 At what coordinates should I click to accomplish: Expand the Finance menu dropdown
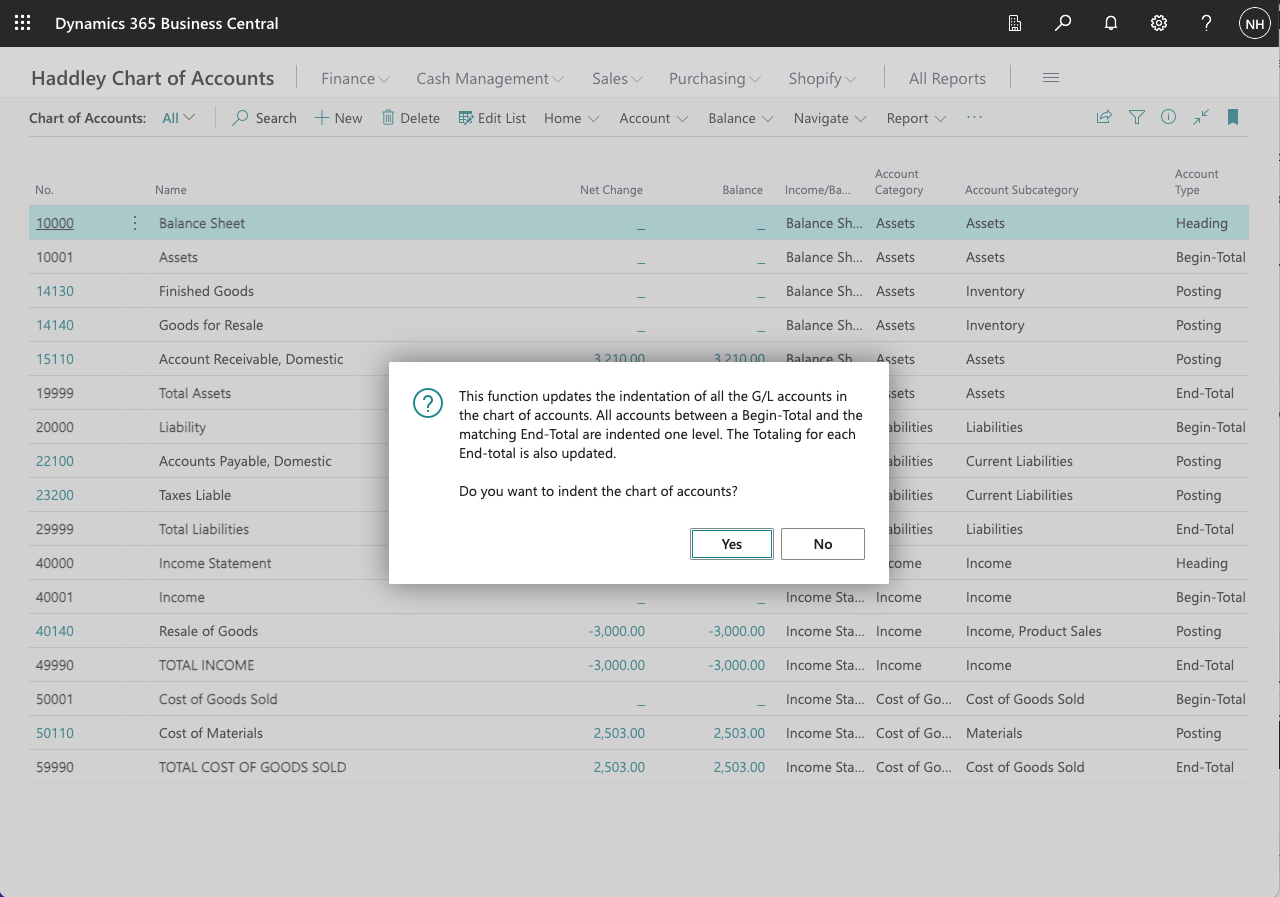(355, 78)
